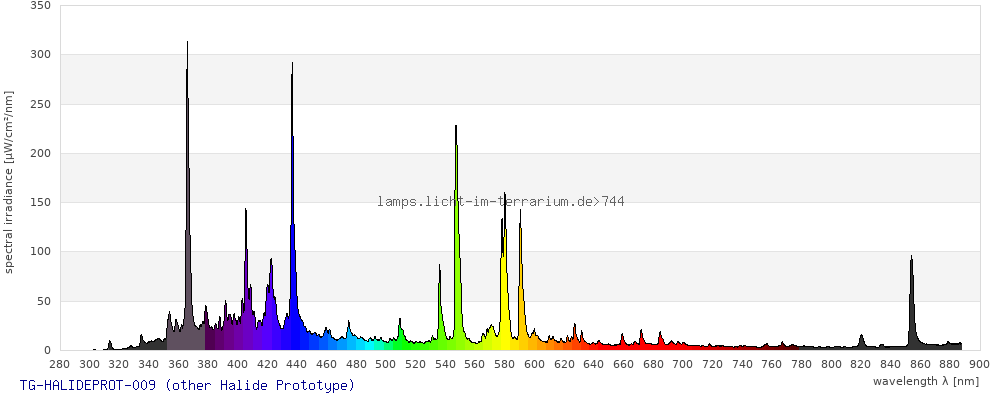
Task: Click the 460 wavelength tick label
Action: pos(327,364)
